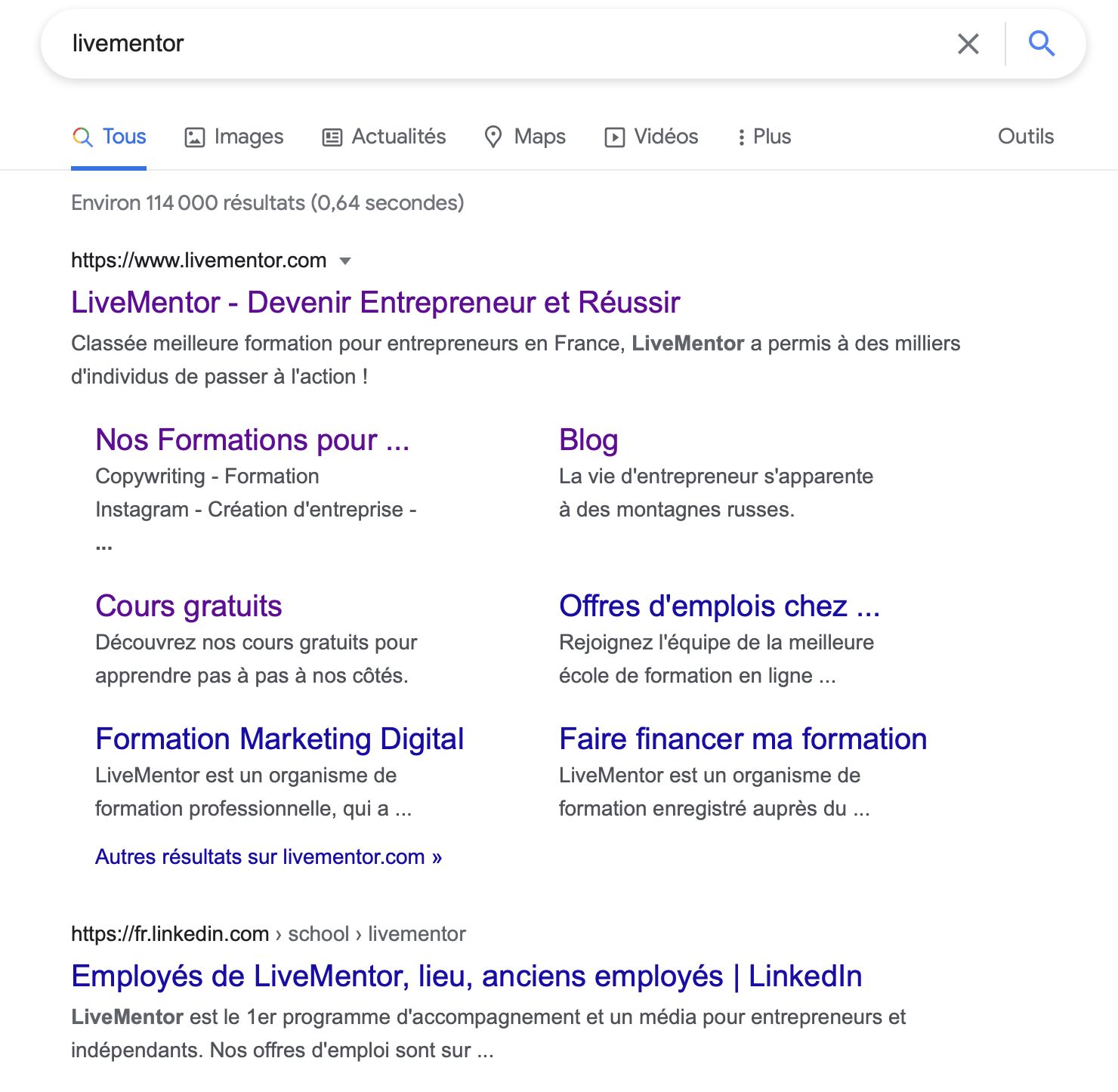1118x1092 pixels.
Task: Click the https://www.livementor.com URL text
Action: (x=199, y=261)
